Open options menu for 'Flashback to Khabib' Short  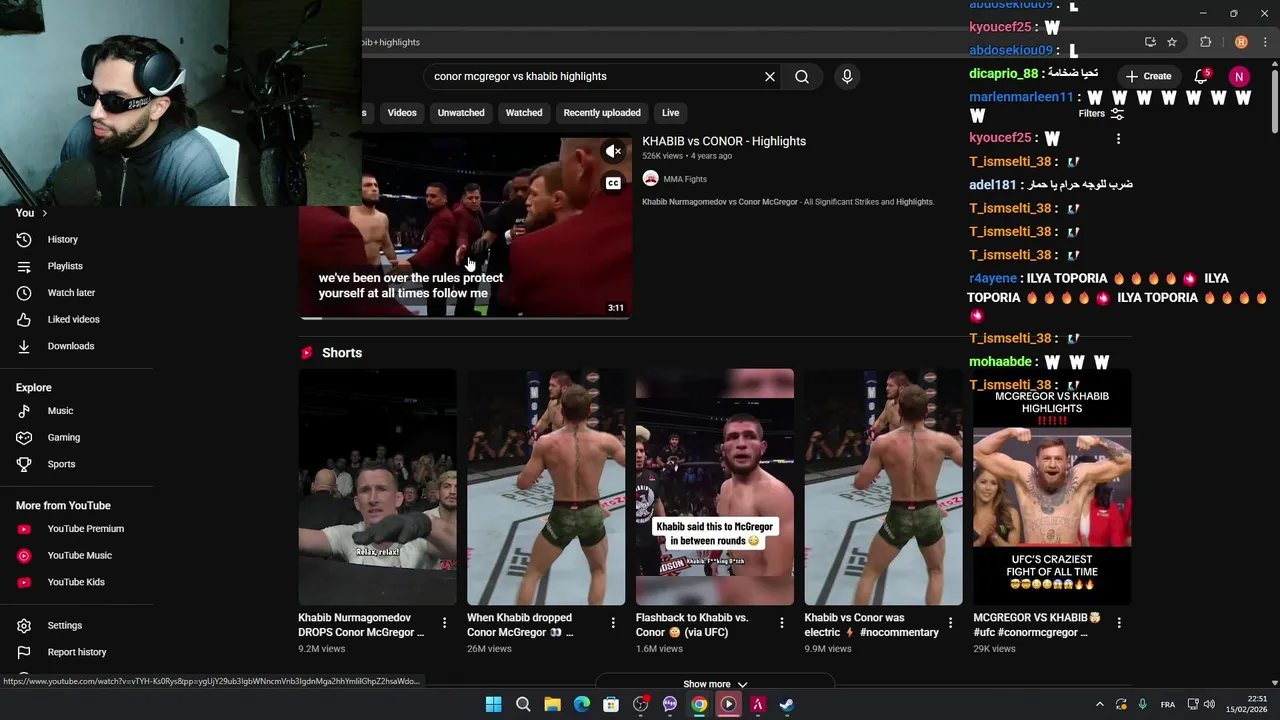pyautogui.click(x=782, y=622)
